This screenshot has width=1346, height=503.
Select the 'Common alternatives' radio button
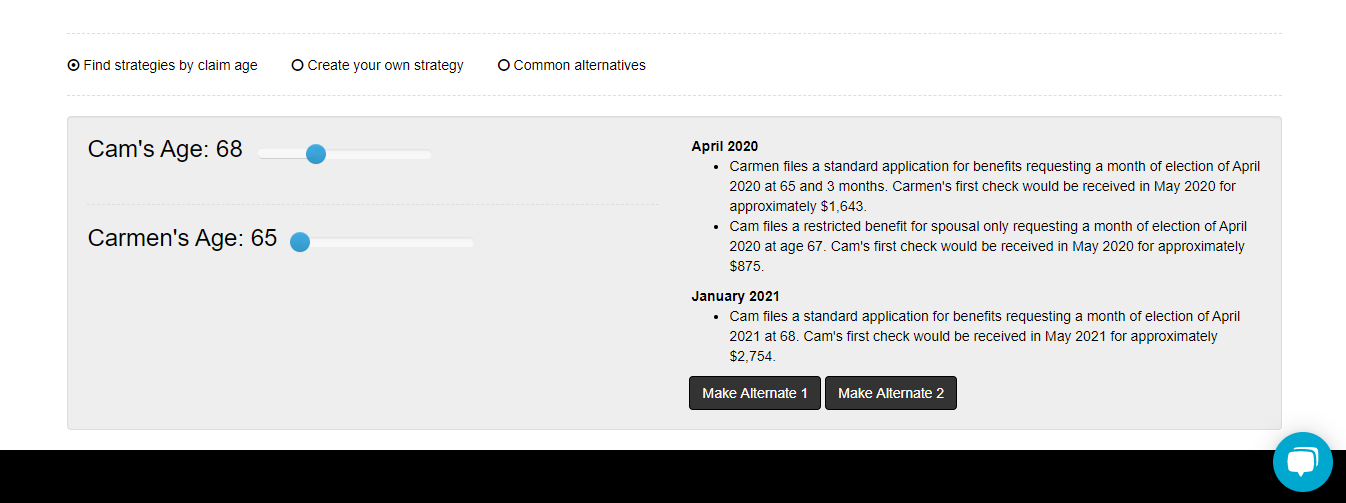[x=504, y=65]
